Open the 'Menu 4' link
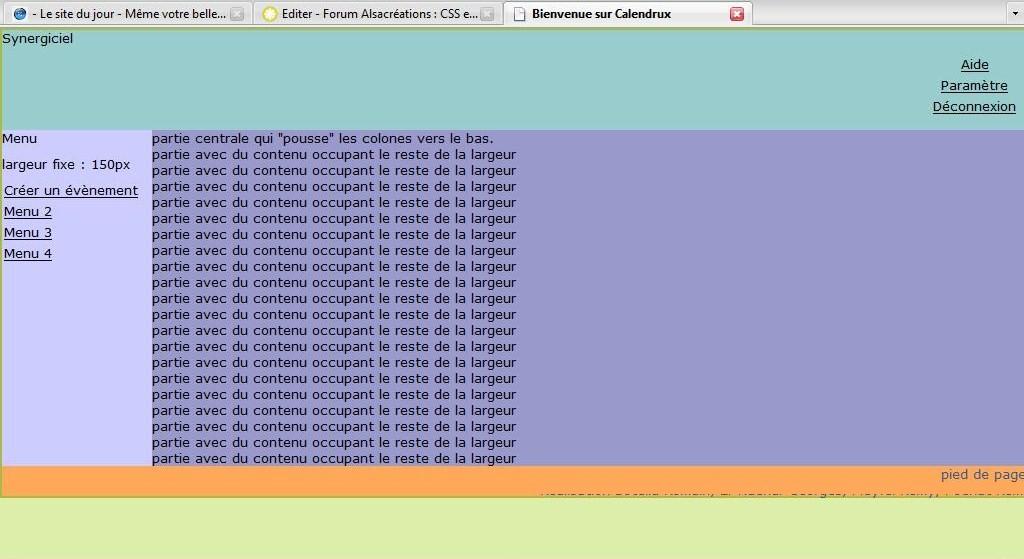This screenshot has width=1024, height=559. point(27,253)
